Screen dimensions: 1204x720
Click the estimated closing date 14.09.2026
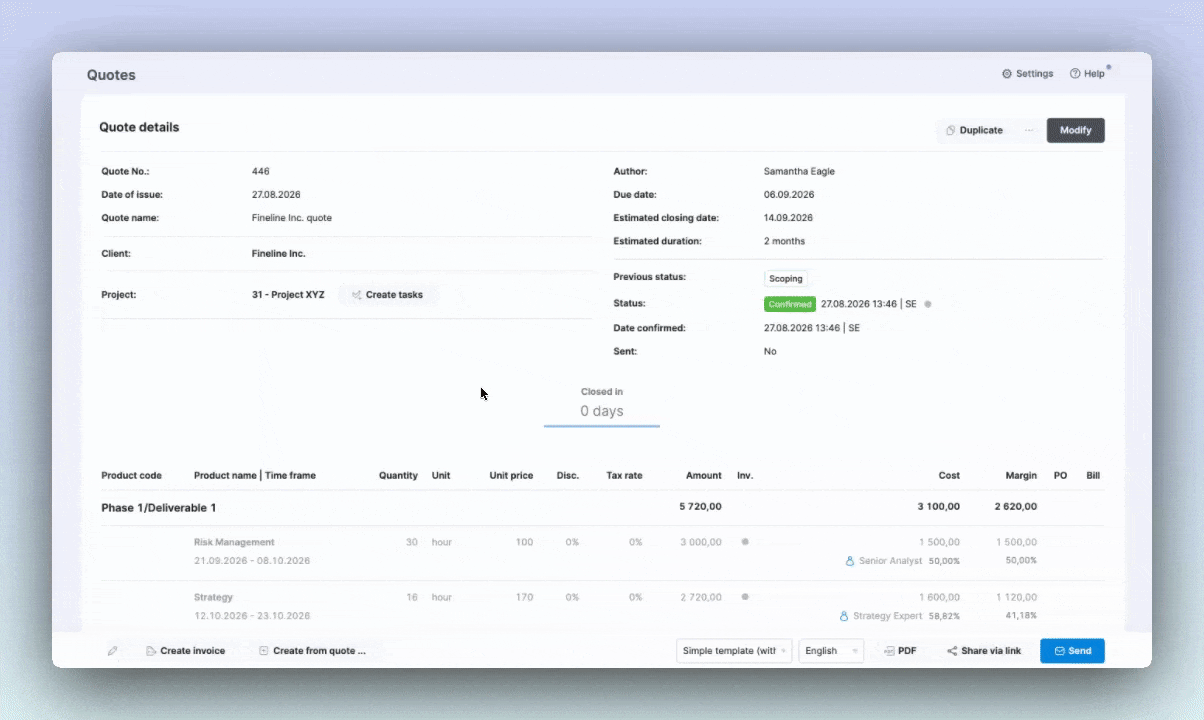[x=788, y=218]
